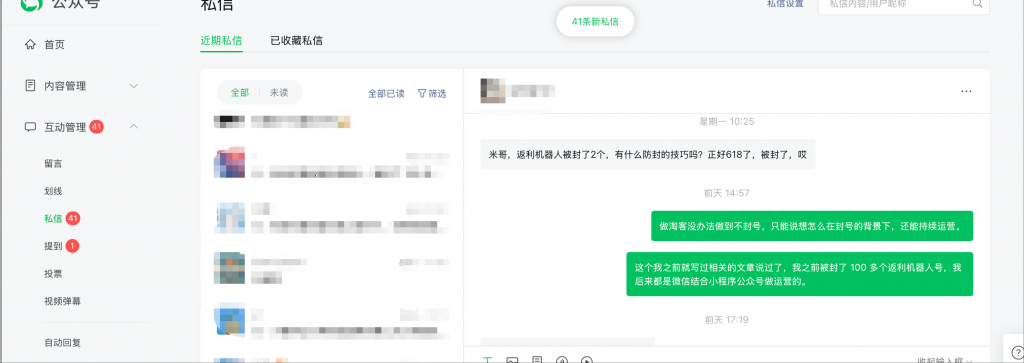Viewport: 1024px width, 363px height.
Task: Click the video message toolbar icon
Action: tap(586, 360)
